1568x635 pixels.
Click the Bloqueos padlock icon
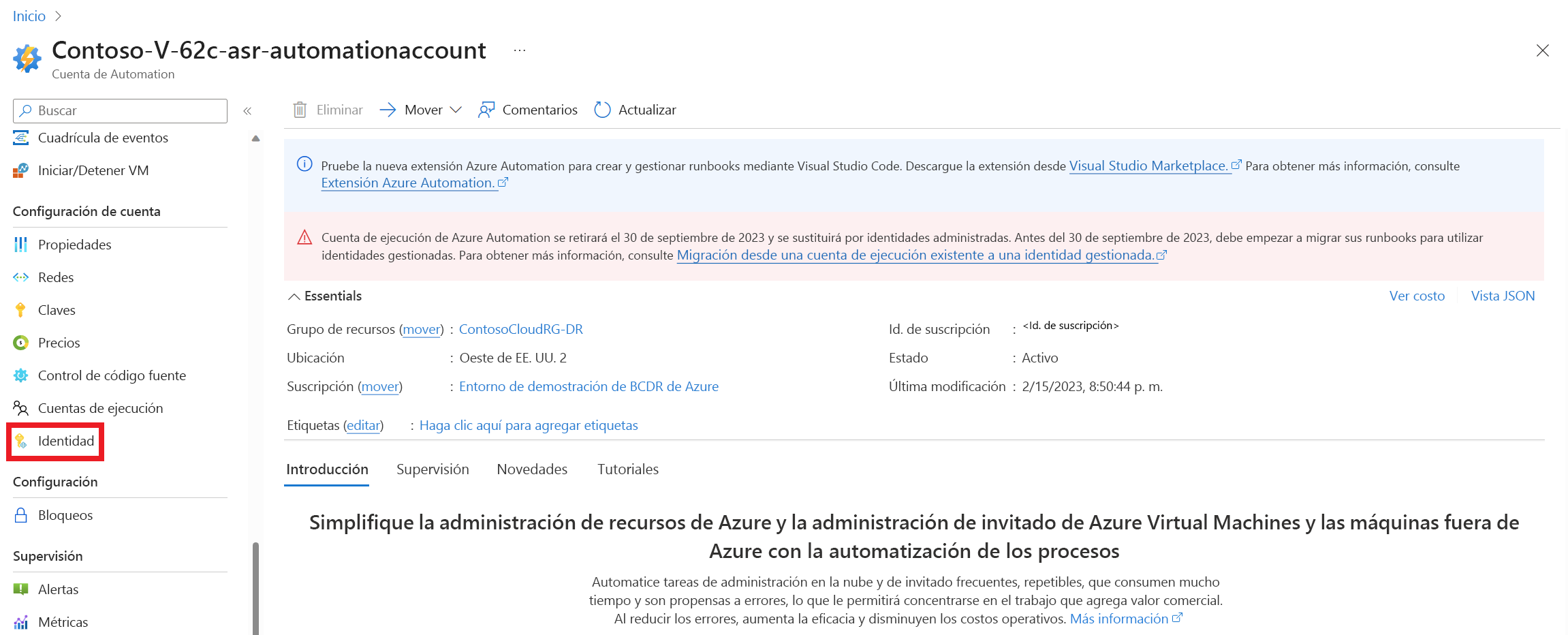[21, 515]
